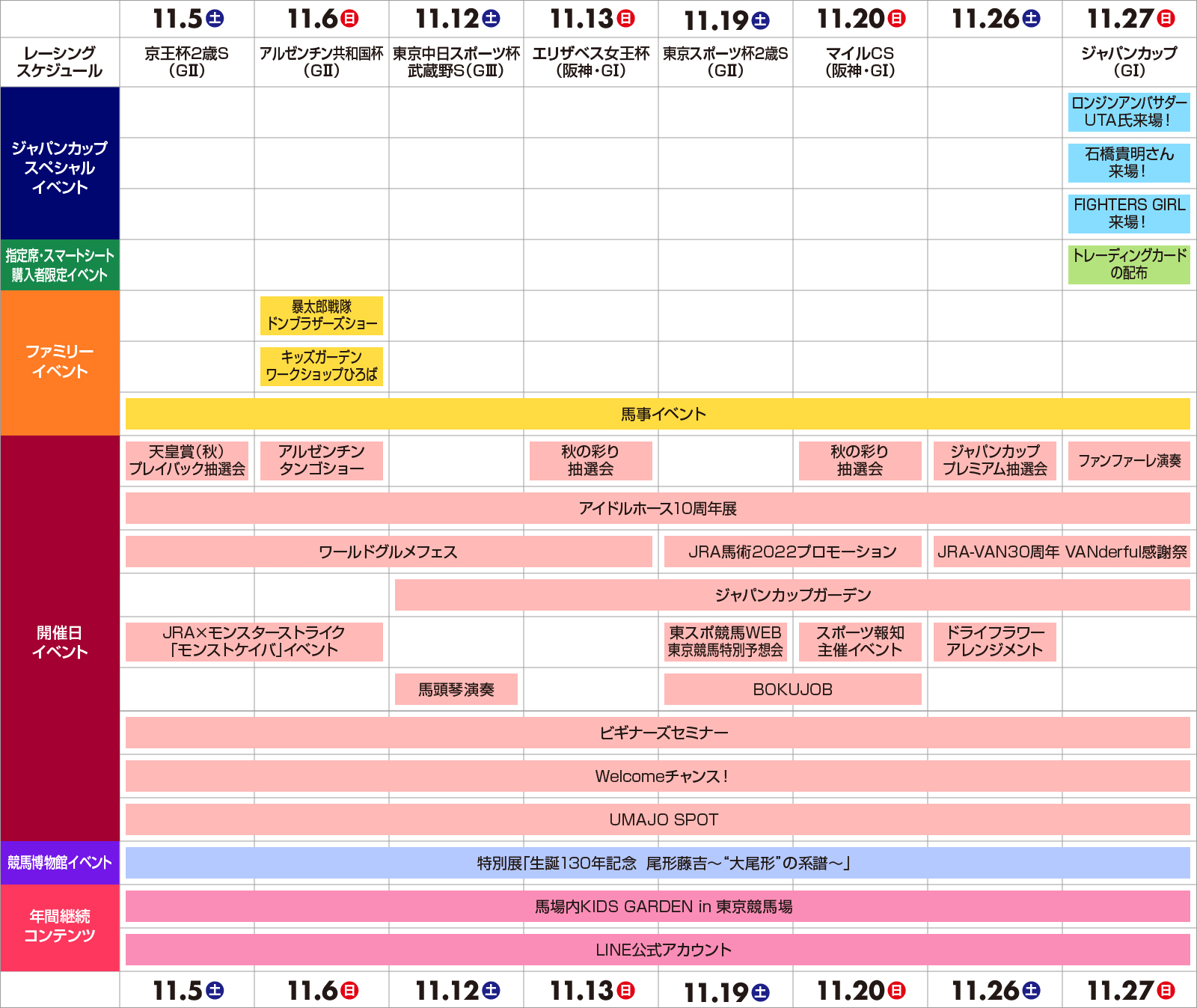This screenshot has height=1008, width=1197.
Task: Click the トレーディングカードの配布 box
Action: tap(1129, 265)
